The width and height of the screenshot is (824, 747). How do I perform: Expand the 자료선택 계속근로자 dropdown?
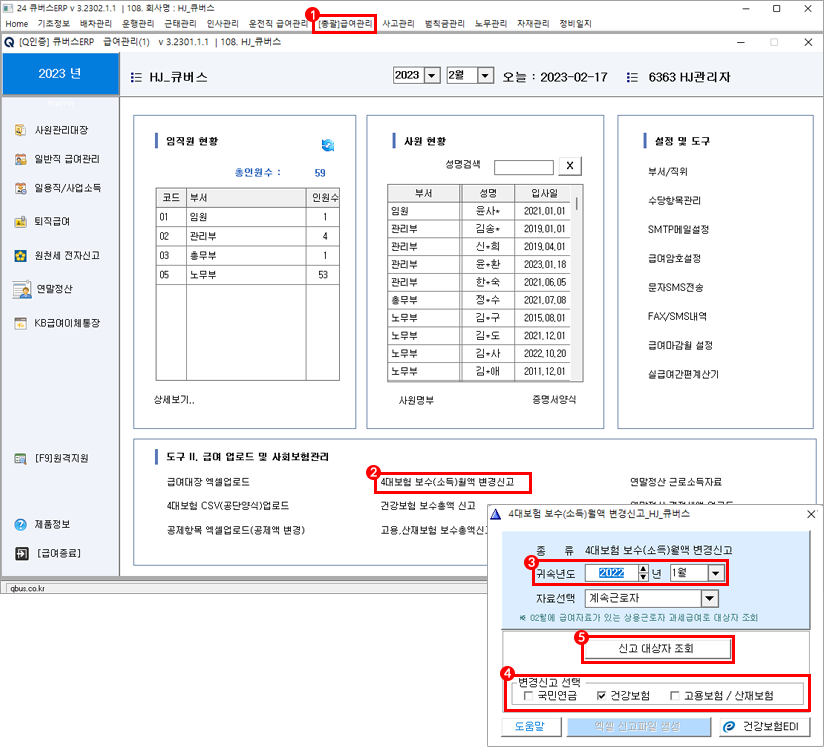[709, 598]
